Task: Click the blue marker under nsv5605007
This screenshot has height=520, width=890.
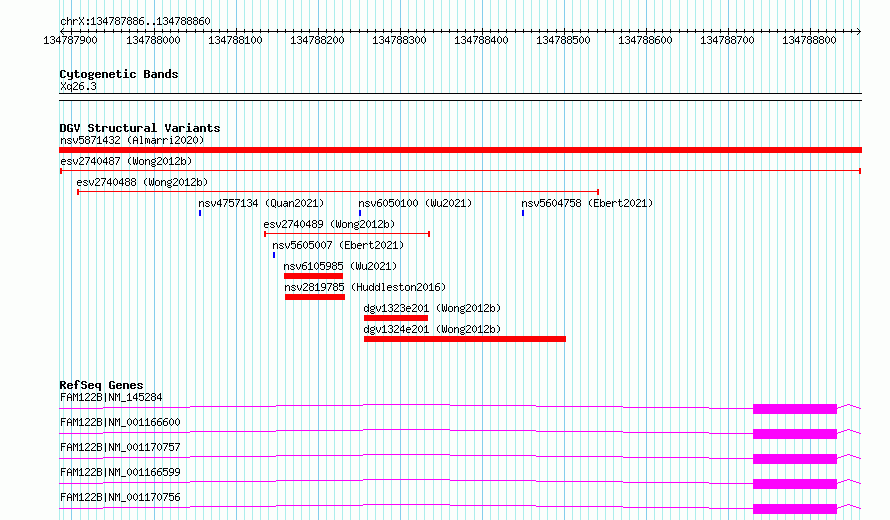Action: [x=274, y=255]
